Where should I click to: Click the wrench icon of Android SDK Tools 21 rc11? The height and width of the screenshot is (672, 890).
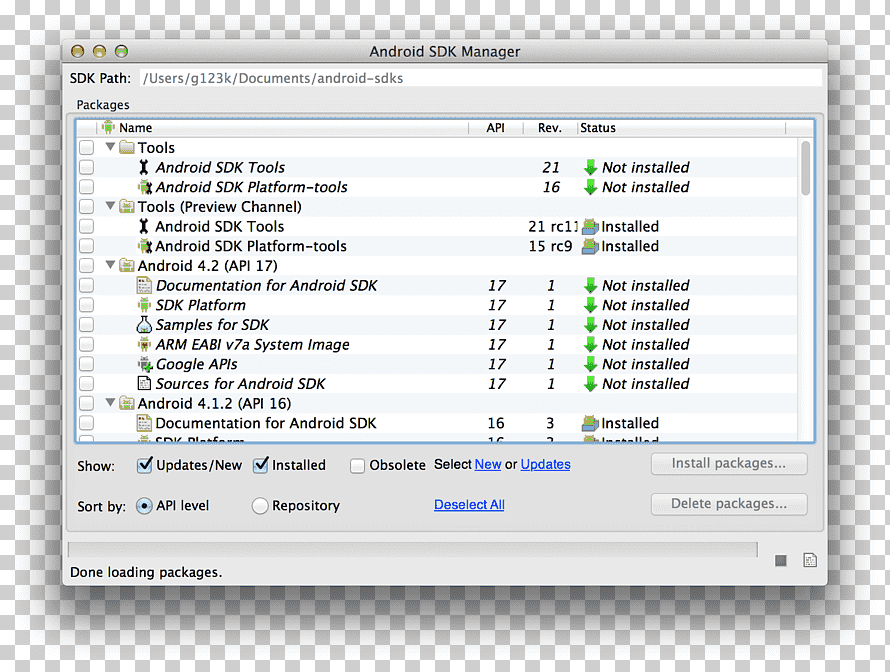[144, 226]
